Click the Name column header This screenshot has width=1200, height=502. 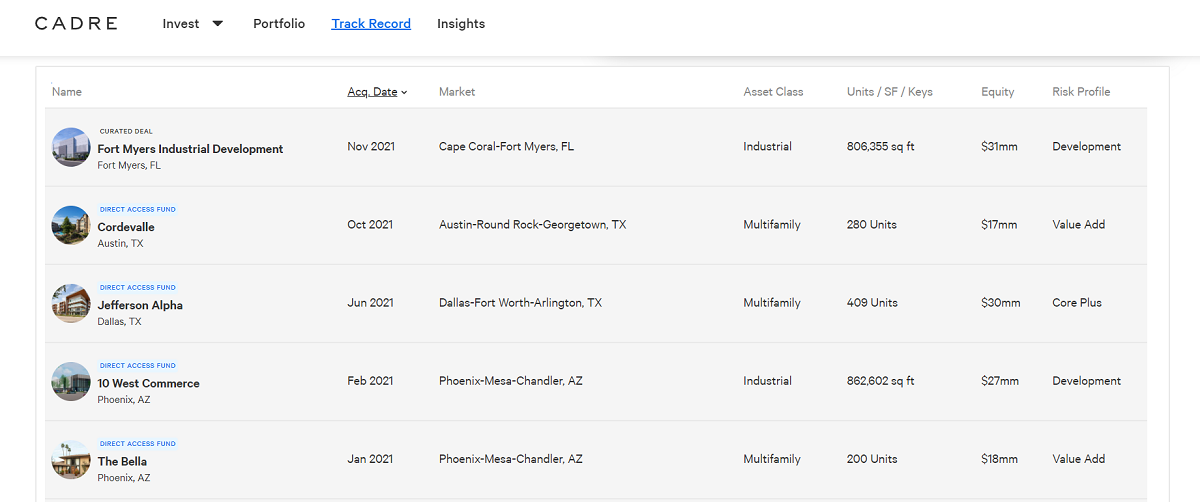[x=67, y=92]
